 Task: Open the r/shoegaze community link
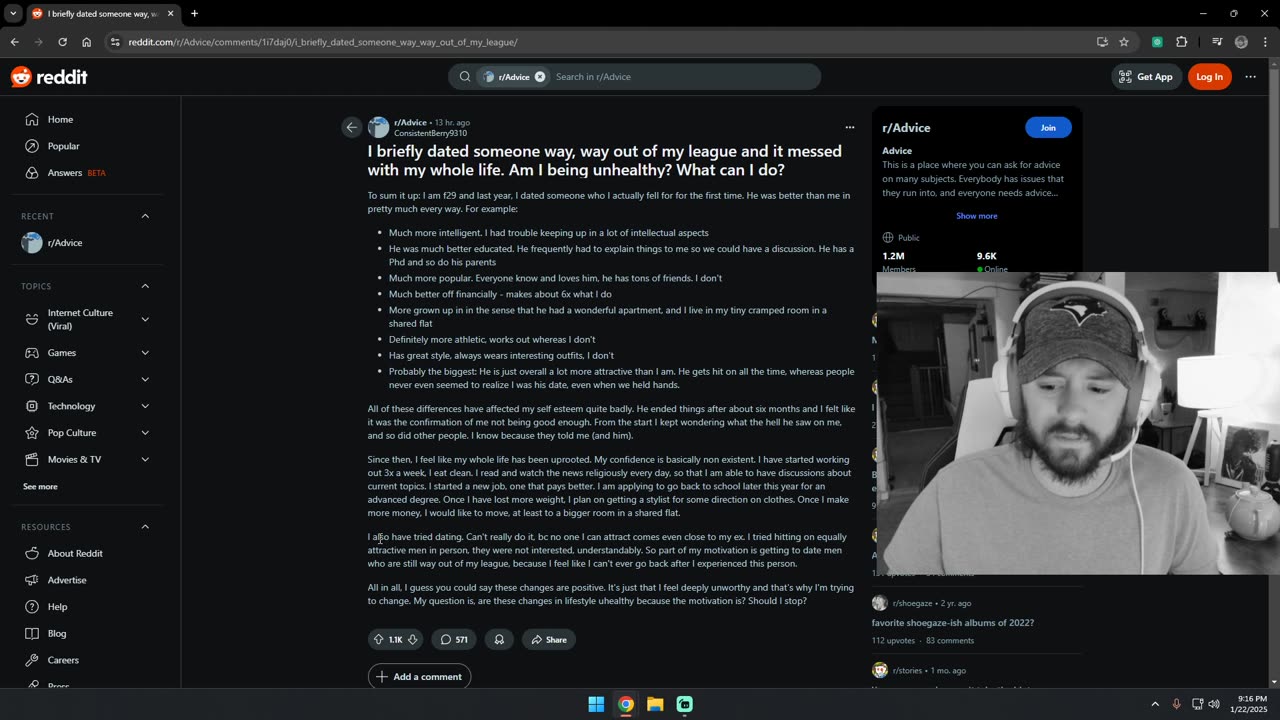(912, 603)
